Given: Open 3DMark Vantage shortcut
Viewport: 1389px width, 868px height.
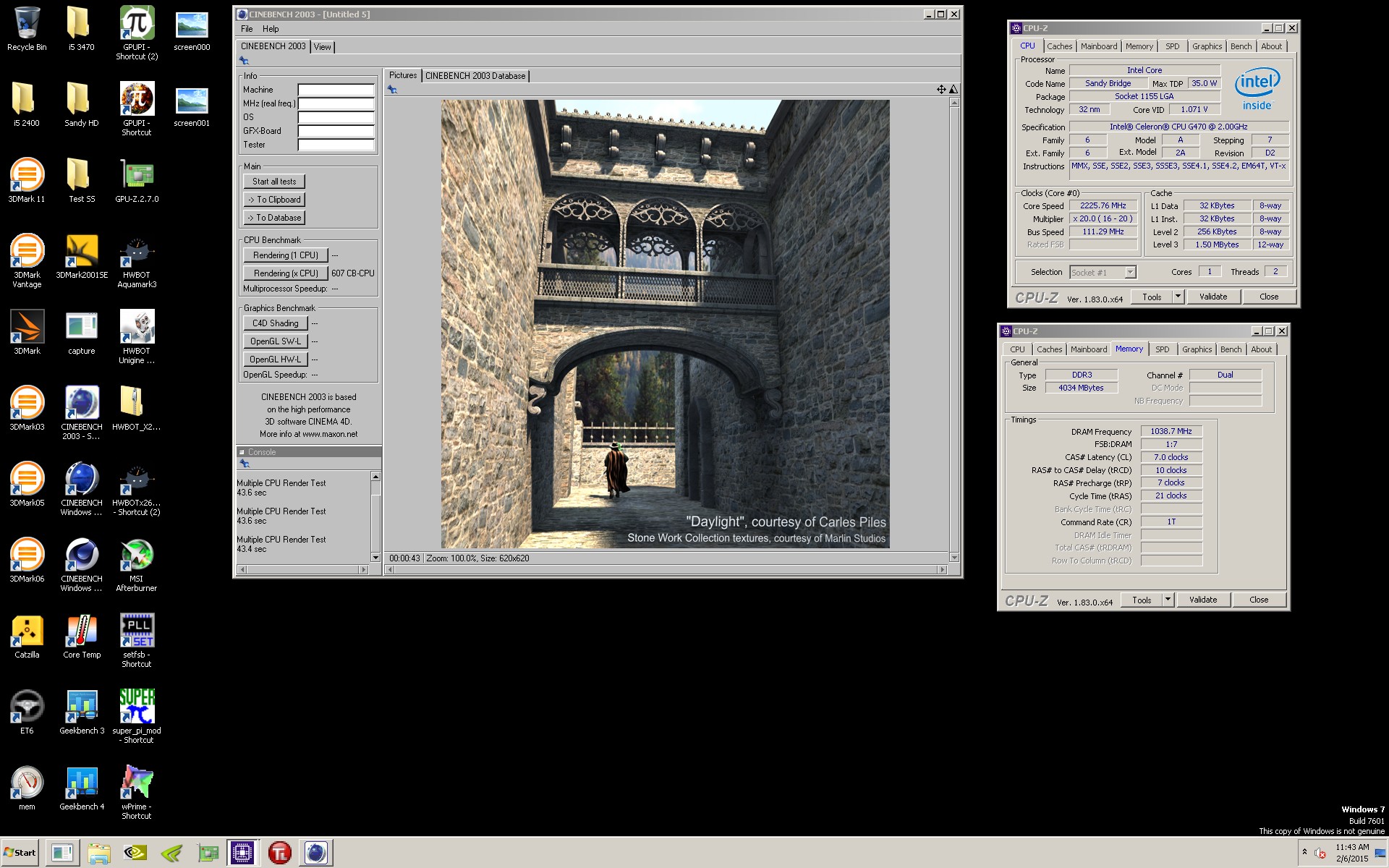Looking at the screenshot, I should 27,260.
